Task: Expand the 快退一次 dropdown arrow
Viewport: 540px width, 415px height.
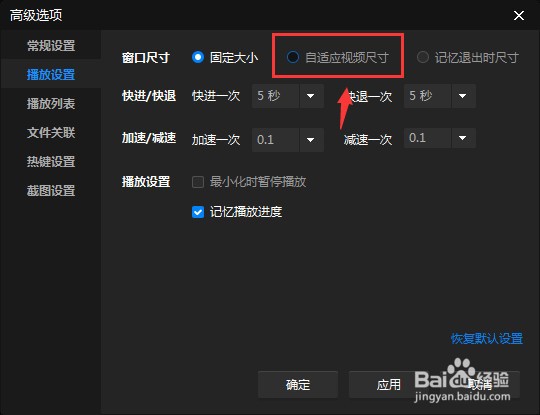Action: point(463,96)
